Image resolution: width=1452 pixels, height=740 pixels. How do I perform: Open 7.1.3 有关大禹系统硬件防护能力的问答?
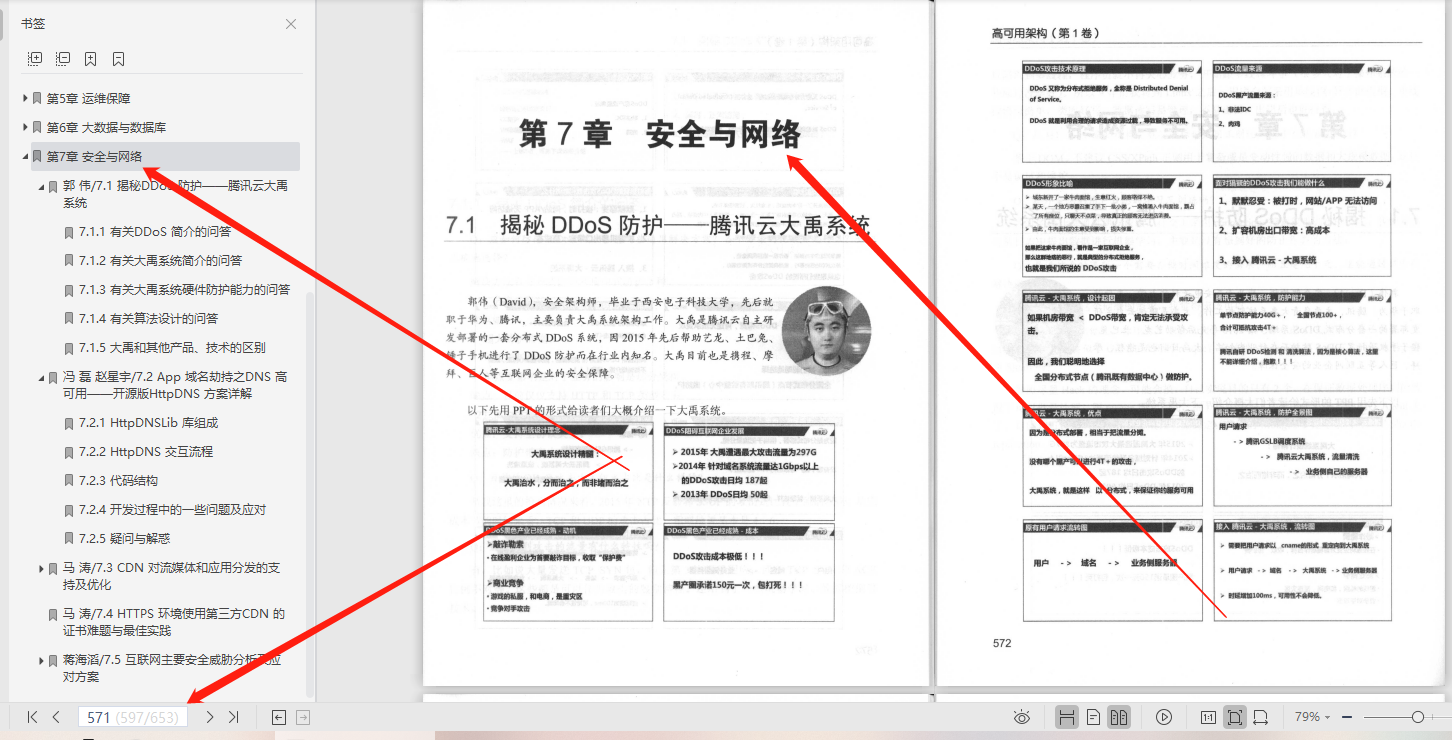coord(184,289)
